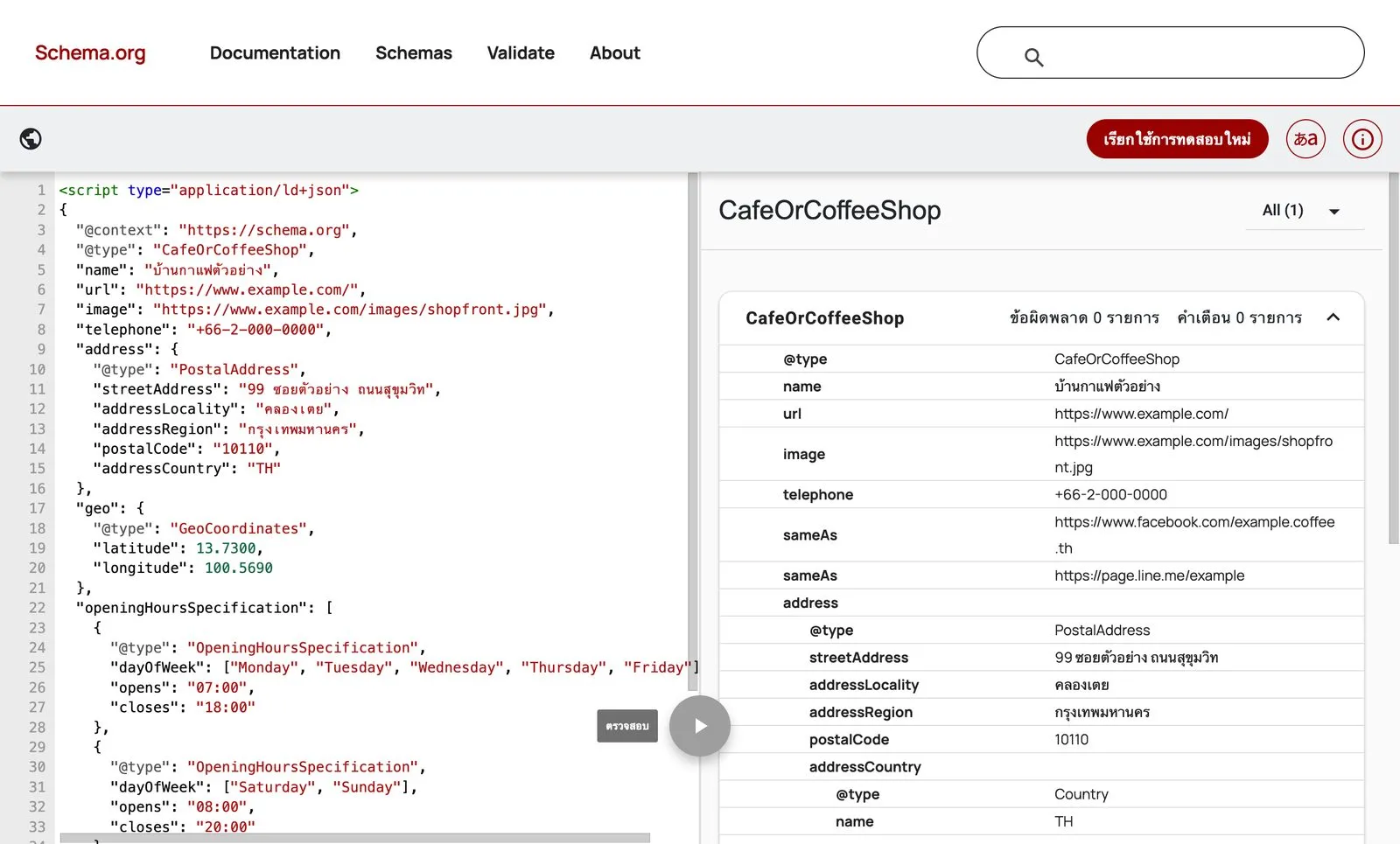Click the image property label in results
This screenshot has height=844, width=1400.
[804, 455]
